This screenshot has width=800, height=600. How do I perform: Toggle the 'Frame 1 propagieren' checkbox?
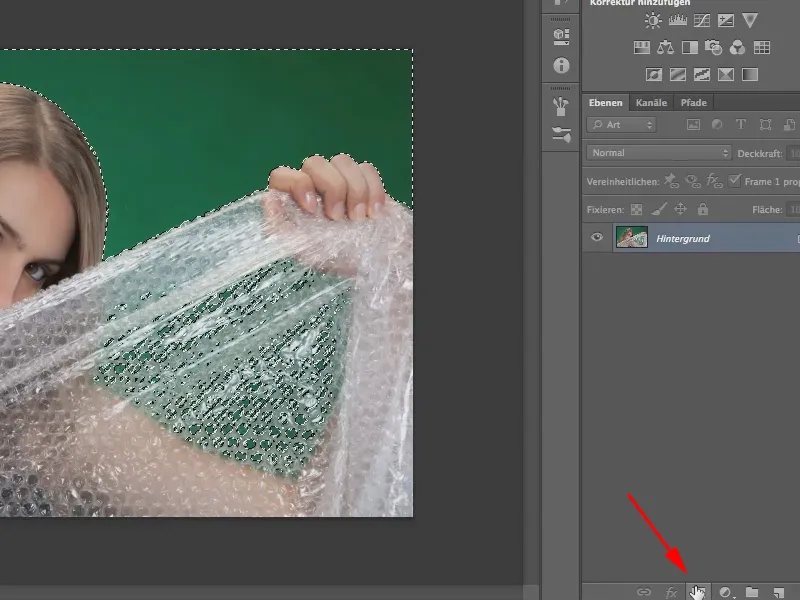coord(735,181)
